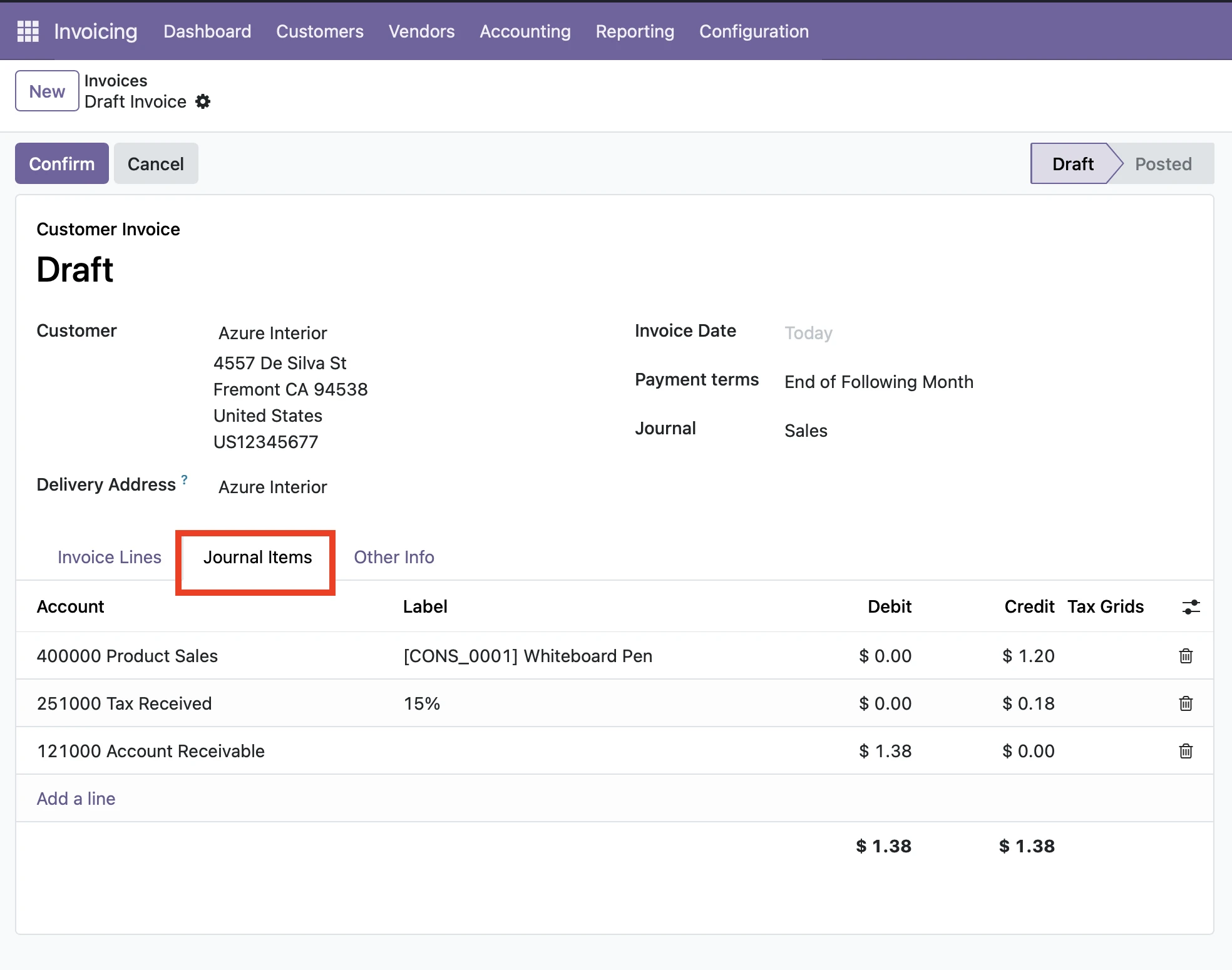Screen dimensions: 1232x970
Task: Delete the Account Receivable journal line
Action: coord(1186,750)
